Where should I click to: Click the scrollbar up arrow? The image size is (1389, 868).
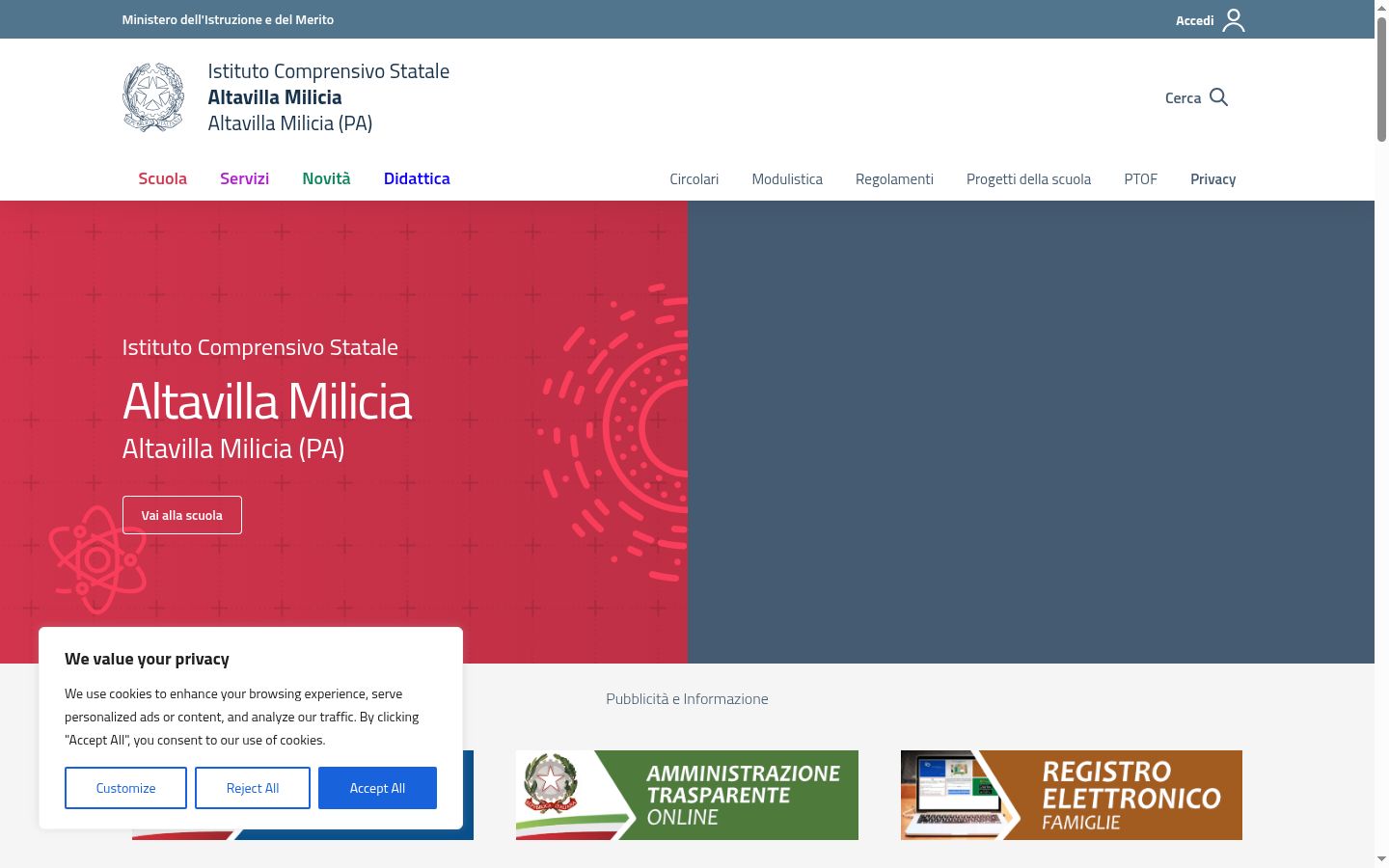click(1381, 8)
